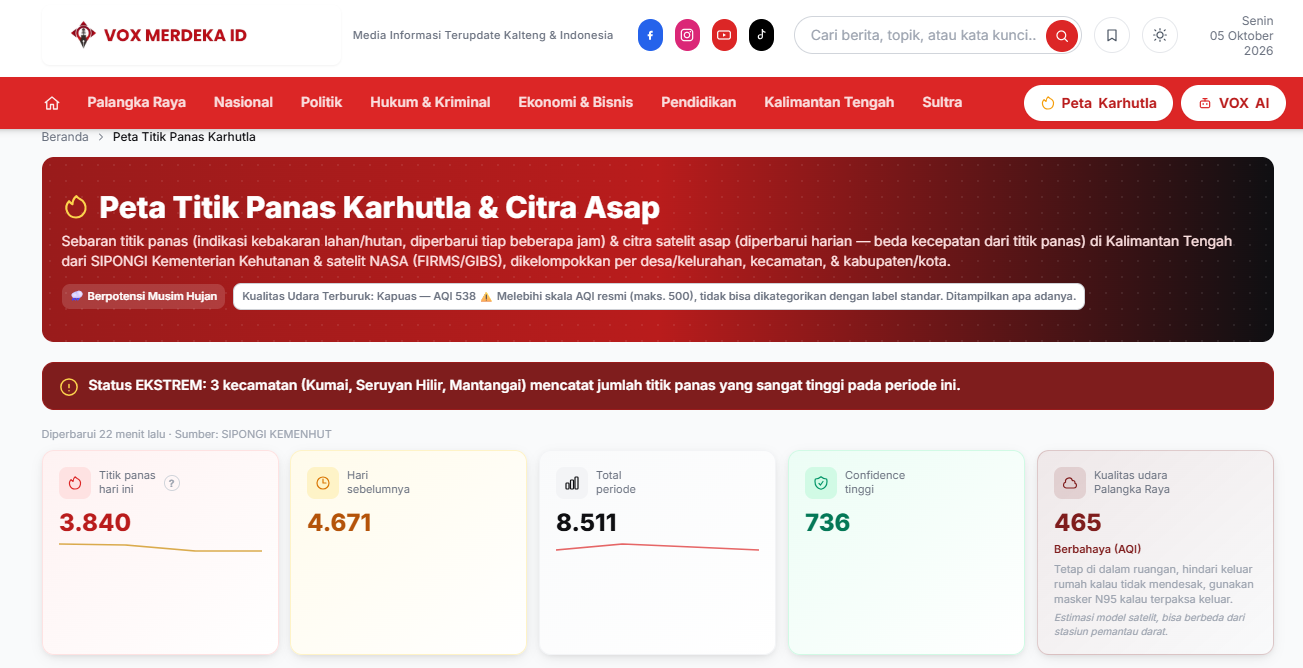Go to home via house icon

click(52, 103)
